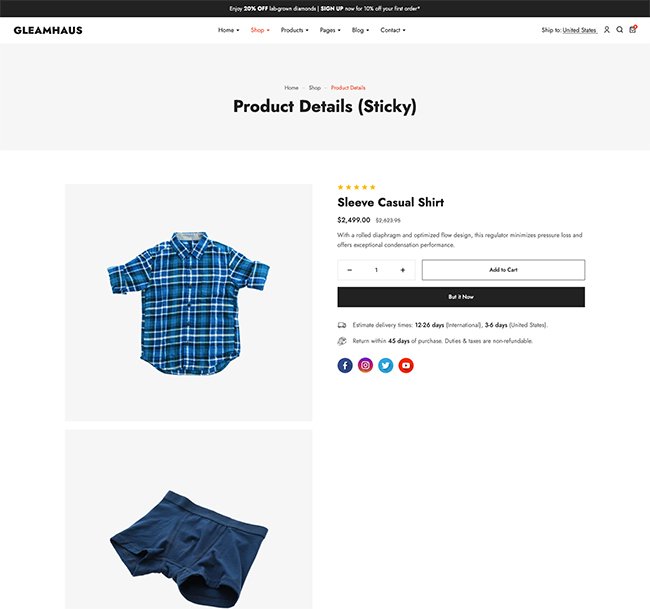Decrease quantity with minus button
Screen dimensions: 650x609
[x=350, y=270]
